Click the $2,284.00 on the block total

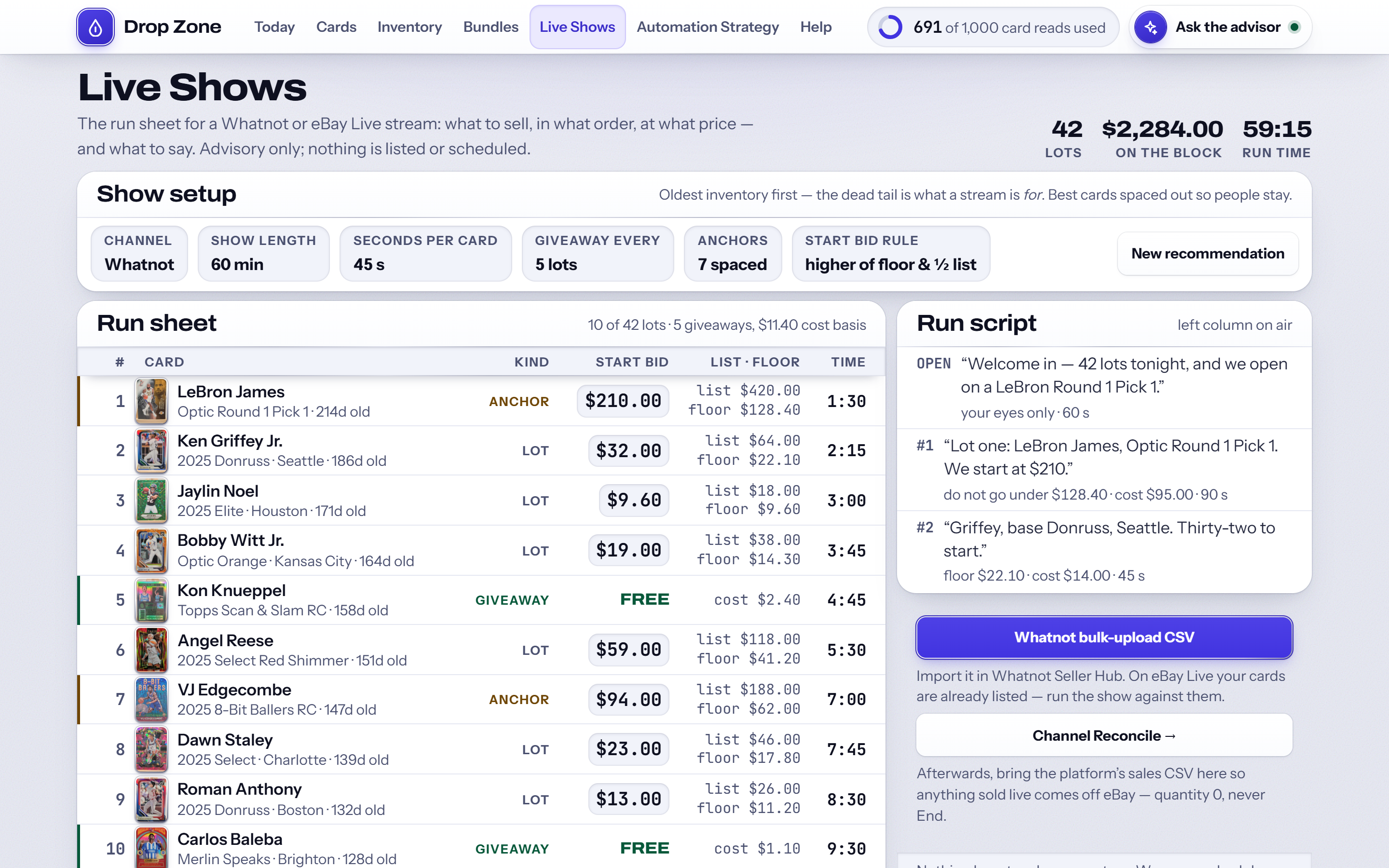coord(1162,129)
